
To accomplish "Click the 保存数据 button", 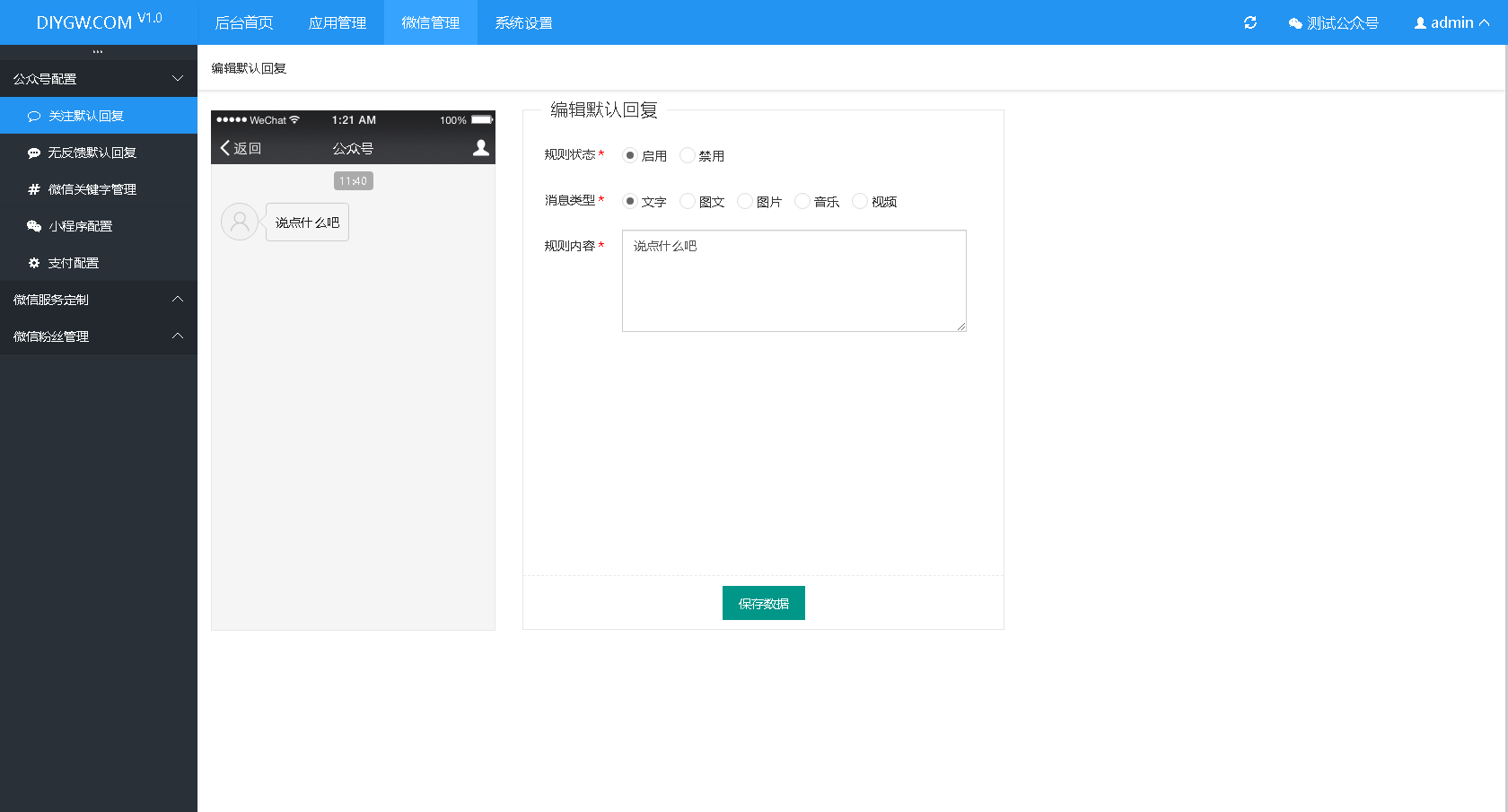I will click(763, 602).
